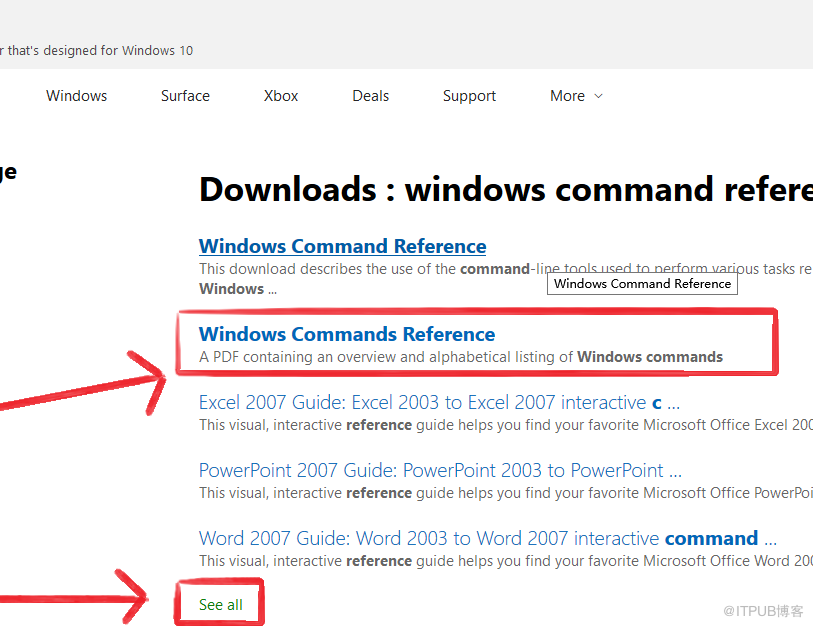
Task: Open the Windows Commands Reference PDF link
Action: point(346,334)
